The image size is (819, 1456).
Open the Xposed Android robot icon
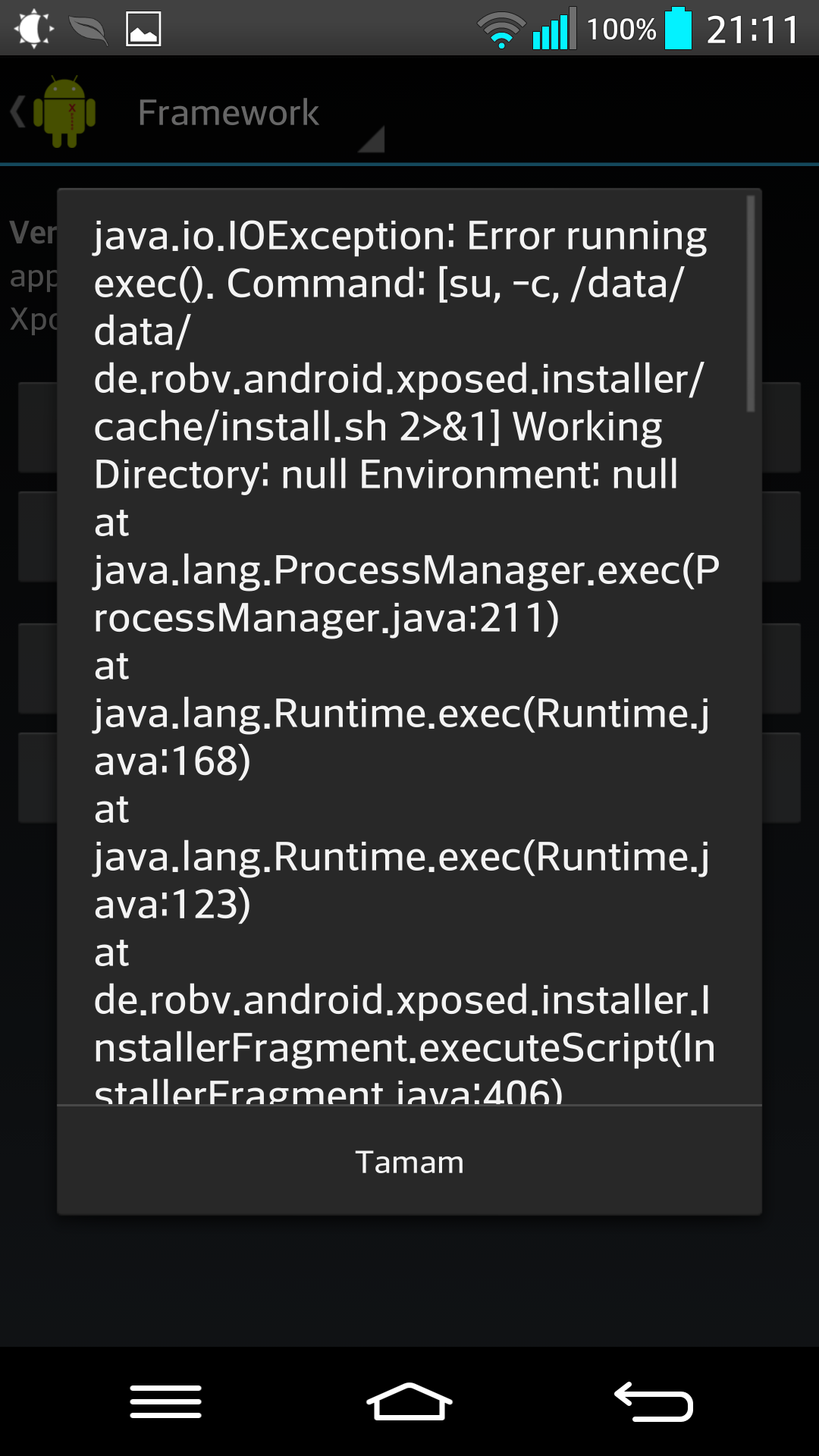pos(64,111)
